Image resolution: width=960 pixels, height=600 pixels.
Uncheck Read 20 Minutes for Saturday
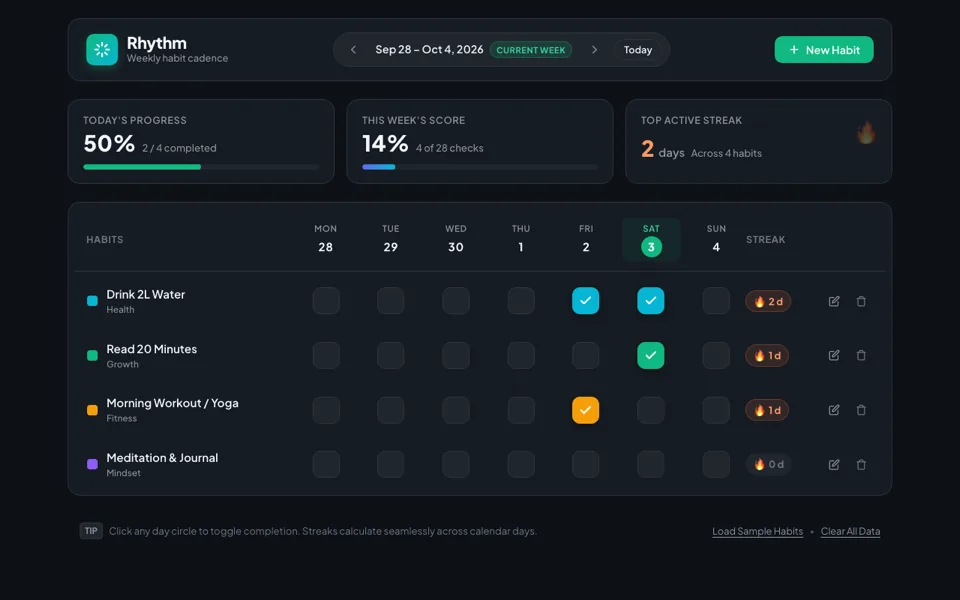651,355
